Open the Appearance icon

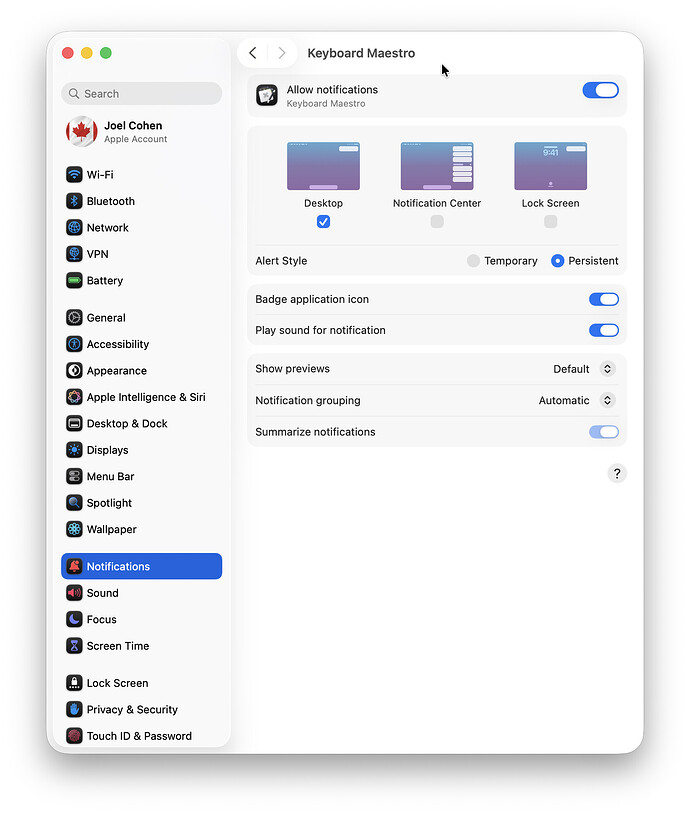[x=74, y=370]
